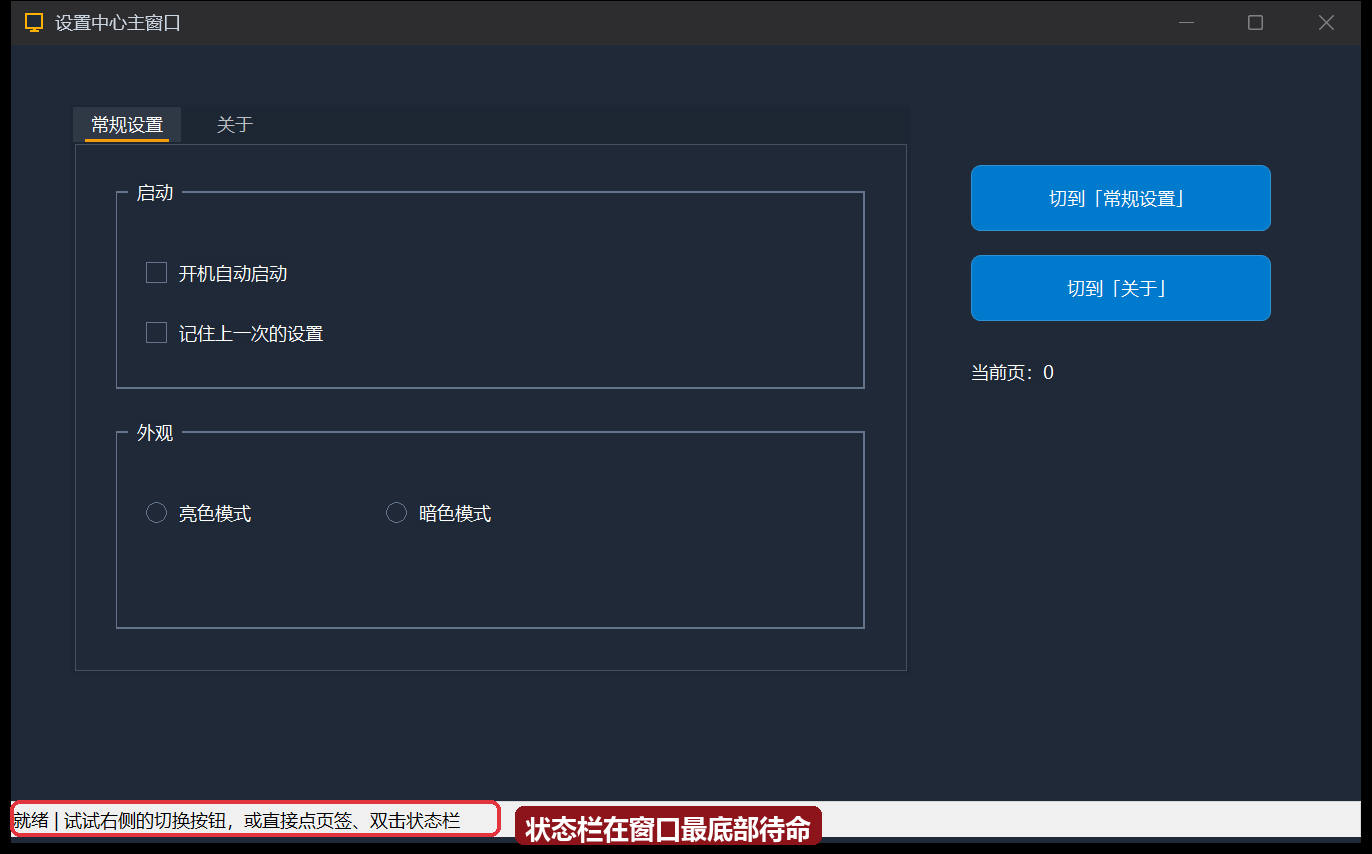Click the 切到「关于」 button
Image resolution: width=1372 pixels, height=854 pixels.
click(x=1120, y=288)
